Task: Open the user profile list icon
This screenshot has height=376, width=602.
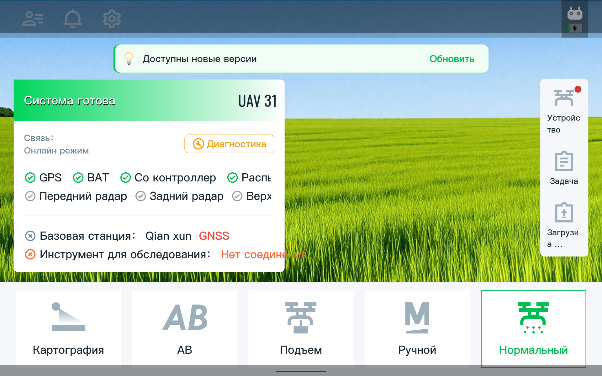Action: [x=33, y=18]
